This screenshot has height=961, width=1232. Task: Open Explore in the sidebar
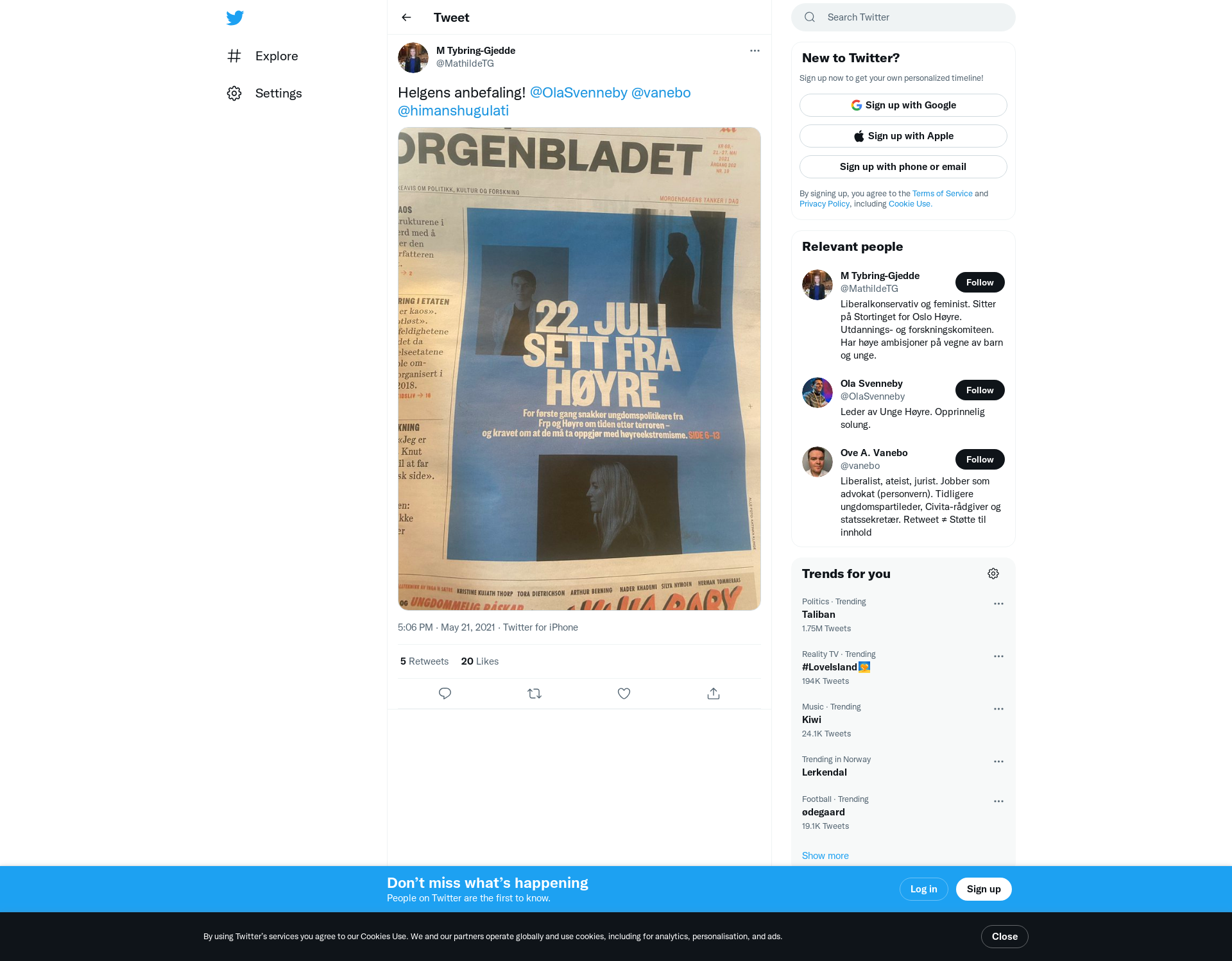pyautogui.click(x=262, y=56)
